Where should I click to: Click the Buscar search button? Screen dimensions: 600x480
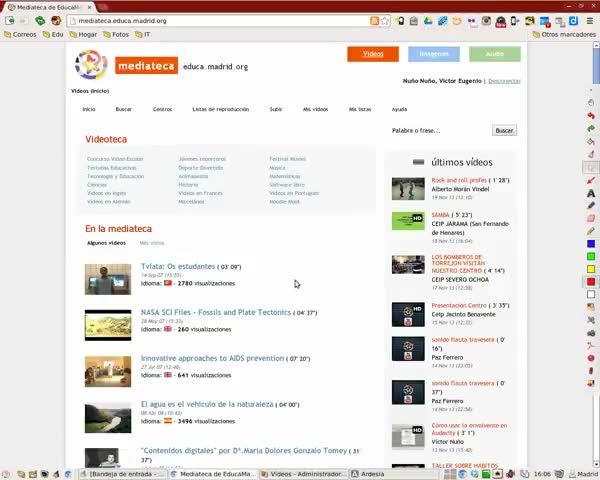point(504,131)
